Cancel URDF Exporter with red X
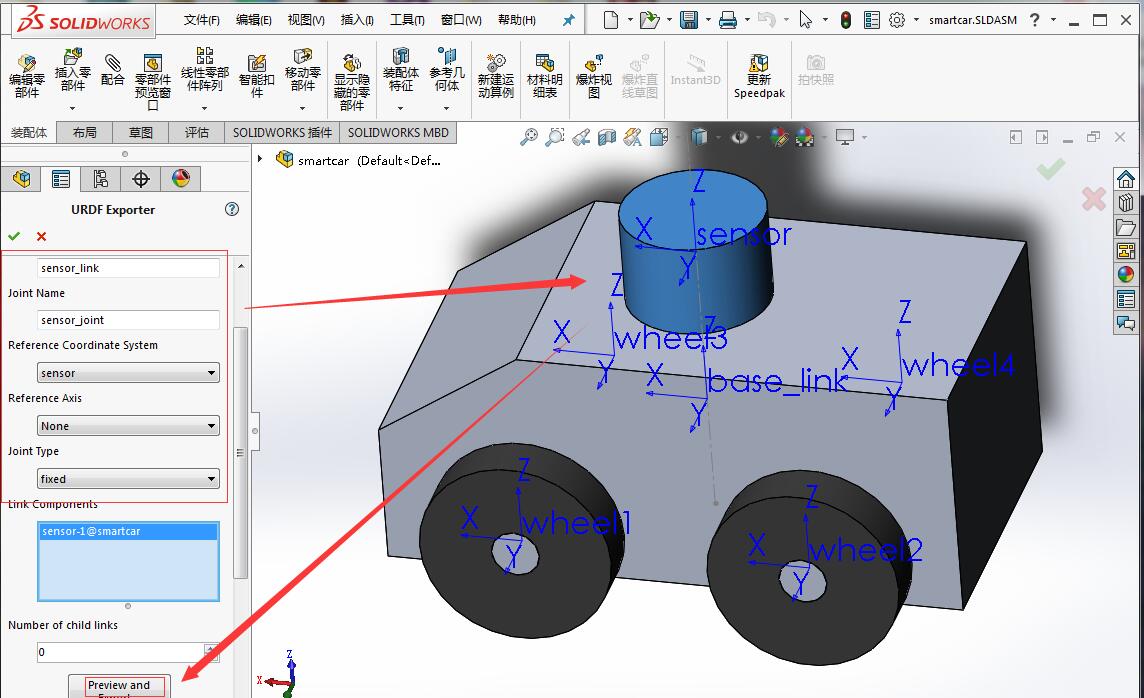Image resolution: width=1144 pixels, height=698 pixels. (x=42, y=236)
